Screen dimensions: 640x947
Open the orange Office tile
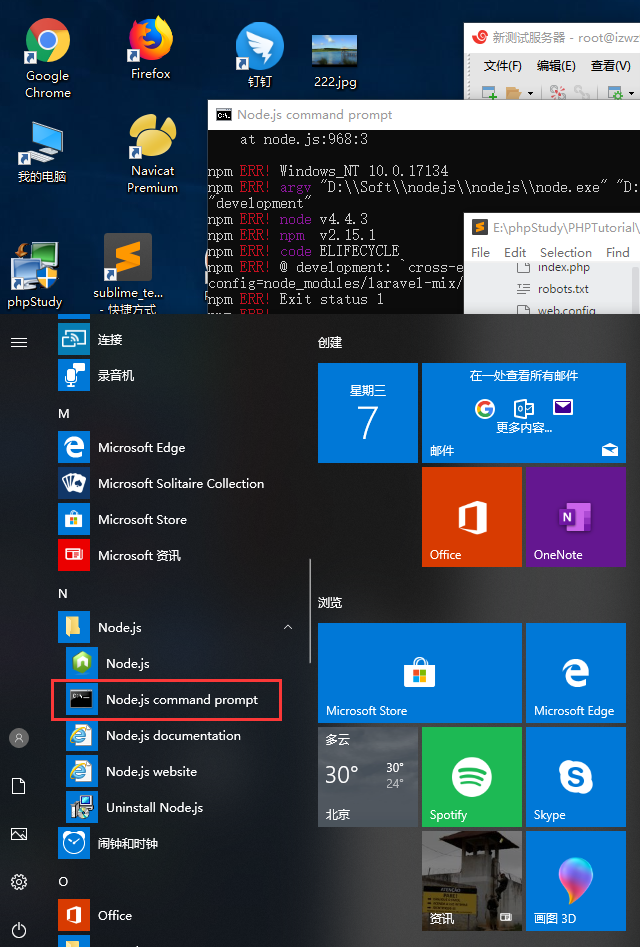point(472,516)
